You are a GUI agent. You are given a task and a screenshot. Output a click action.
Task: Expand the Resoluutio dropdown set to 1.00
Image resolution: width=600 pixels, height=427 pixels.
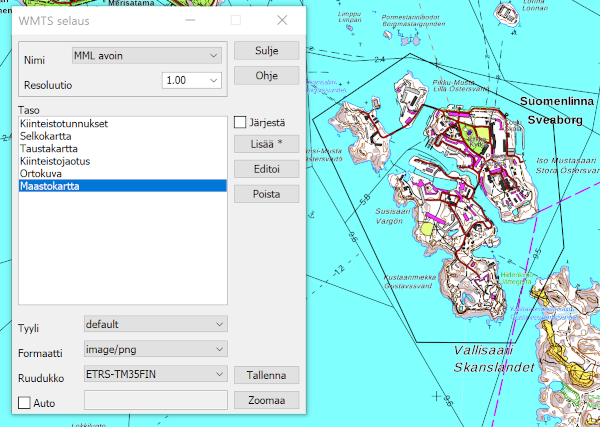192,80
